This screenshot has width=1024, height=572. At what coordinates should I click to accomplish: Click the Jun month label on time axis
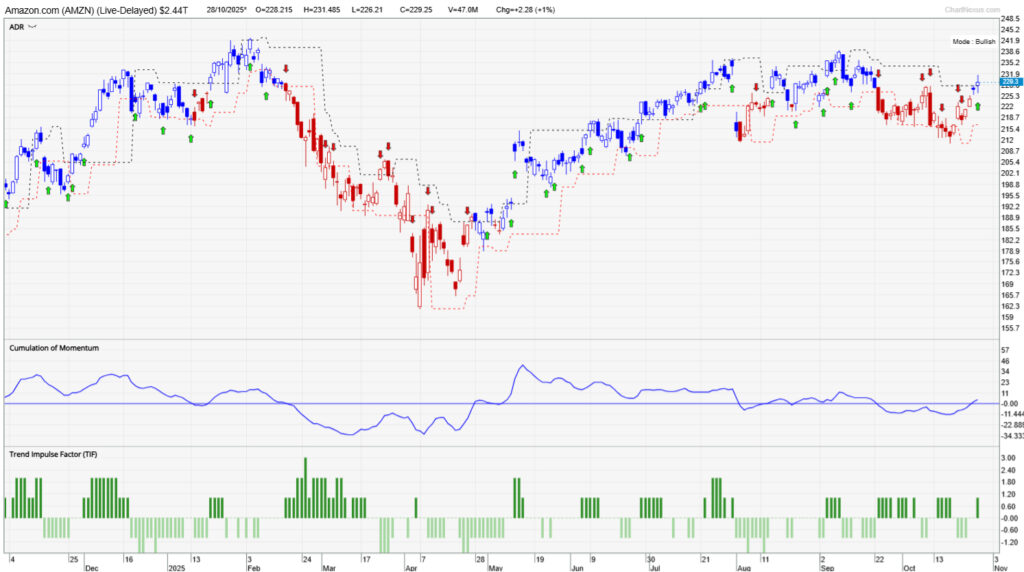[577, 568]
